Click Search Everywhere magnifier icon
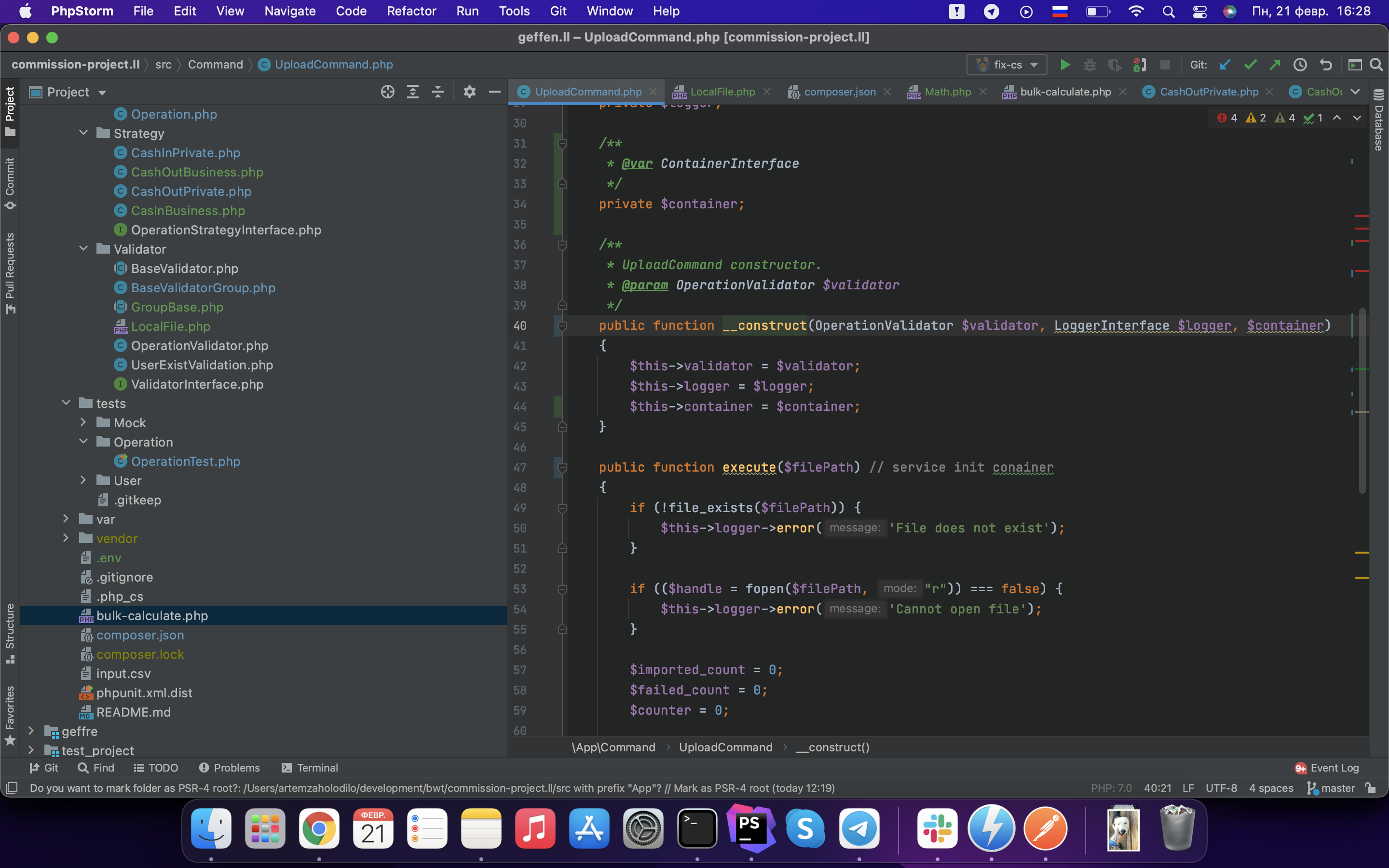The height and width of the screenshot is (868, 1389). pyautogui.click(x=1376, y=65)
